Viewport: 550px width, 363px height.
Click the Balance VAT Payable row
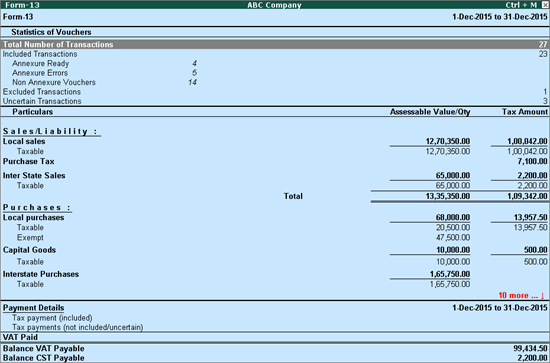pos(275,349)
